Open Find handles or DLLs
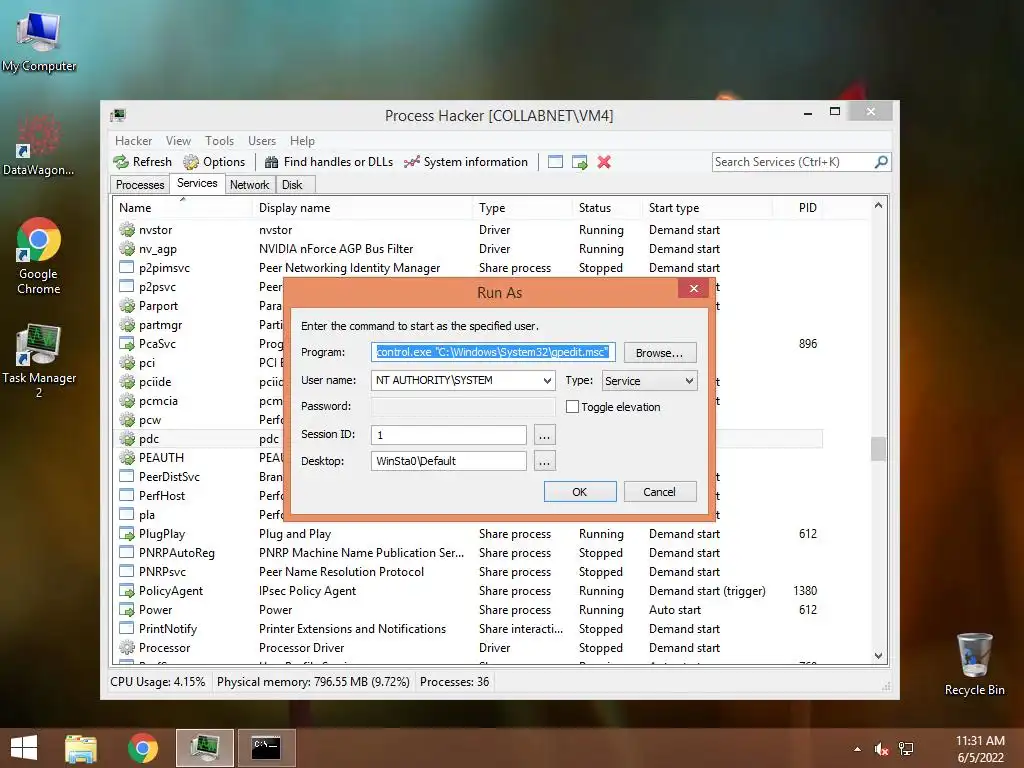 click(328, 162)
